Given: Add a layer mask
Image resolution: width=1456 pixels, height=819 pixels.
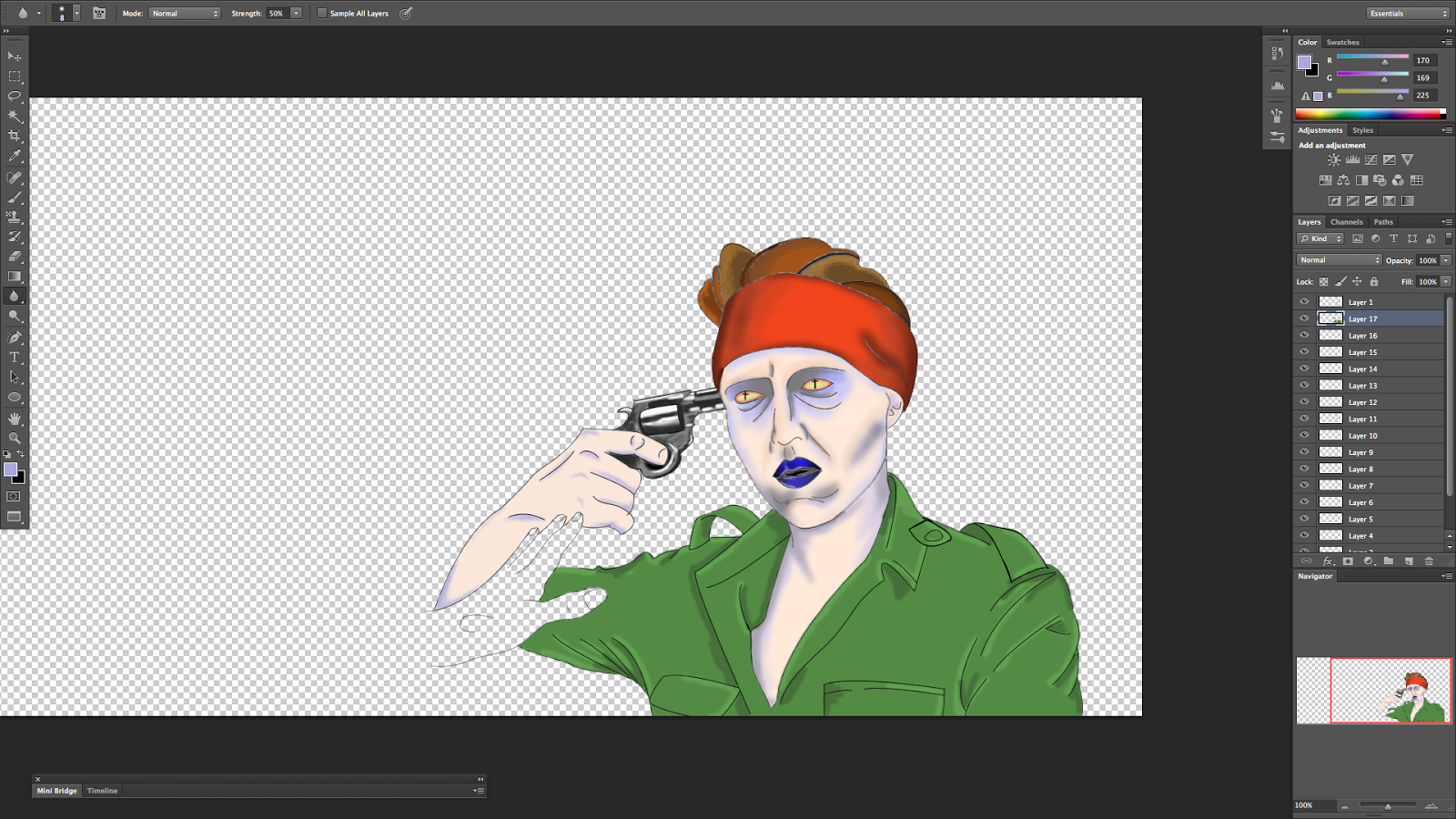Looking at the screenshot, I should 1348,561.
